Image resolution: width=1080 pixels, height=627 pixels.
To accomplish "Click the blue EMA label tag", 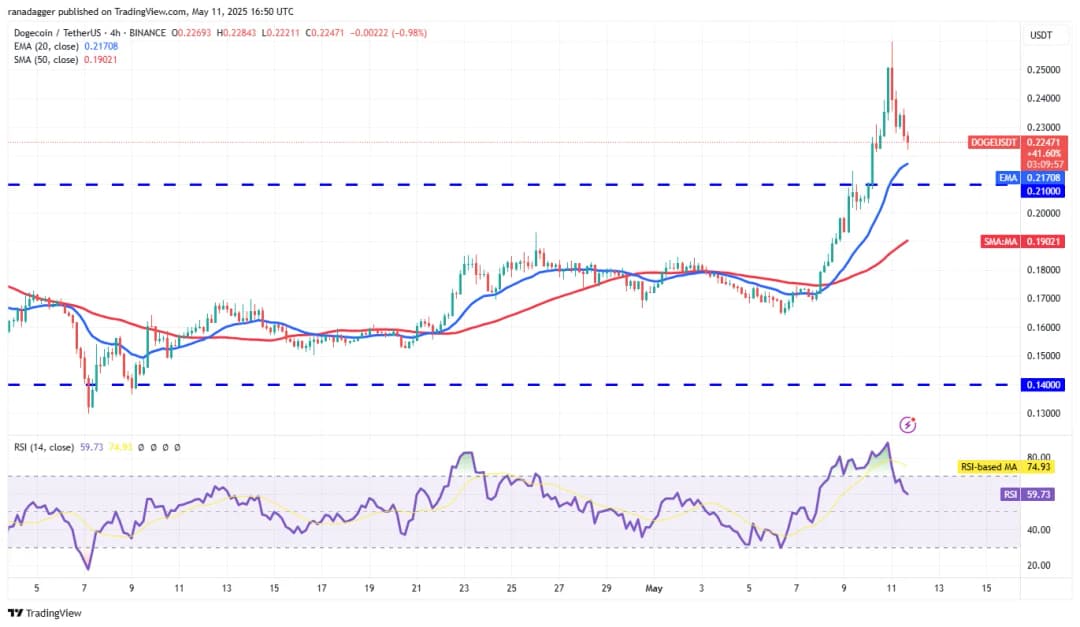I will (1006, 177).
